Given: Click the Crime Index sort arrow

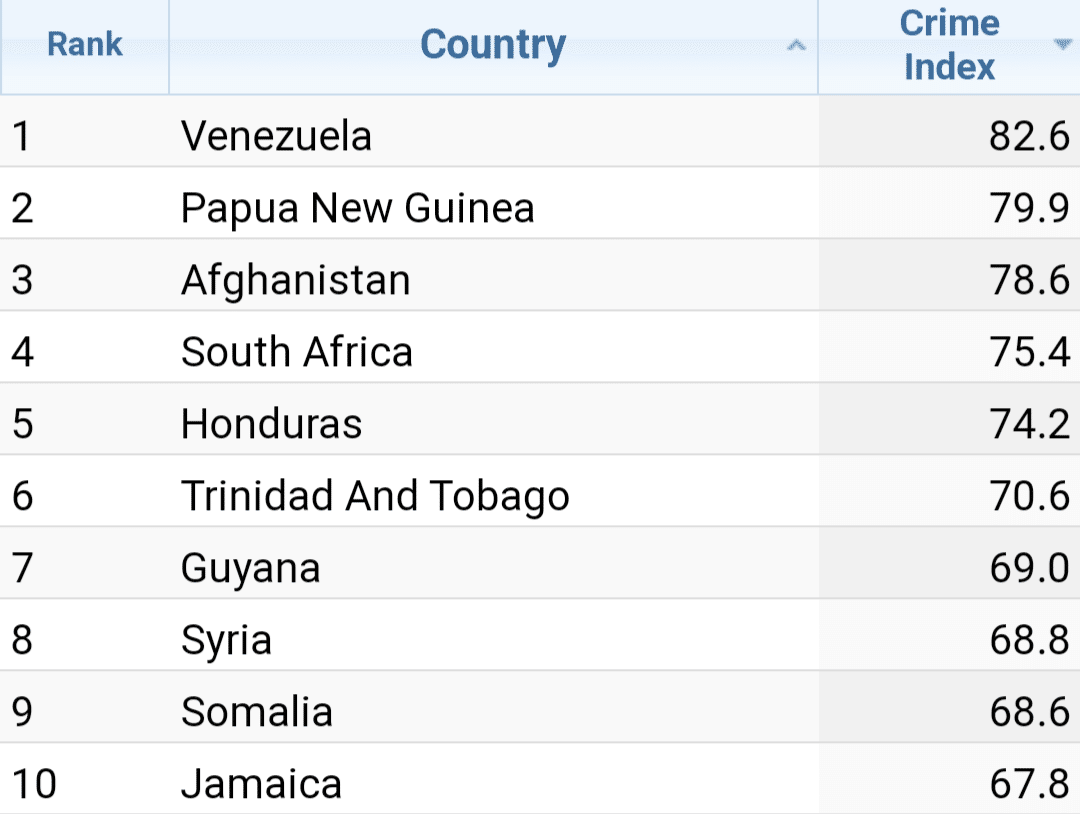Looking at the screenshot, I should 1061,44.
